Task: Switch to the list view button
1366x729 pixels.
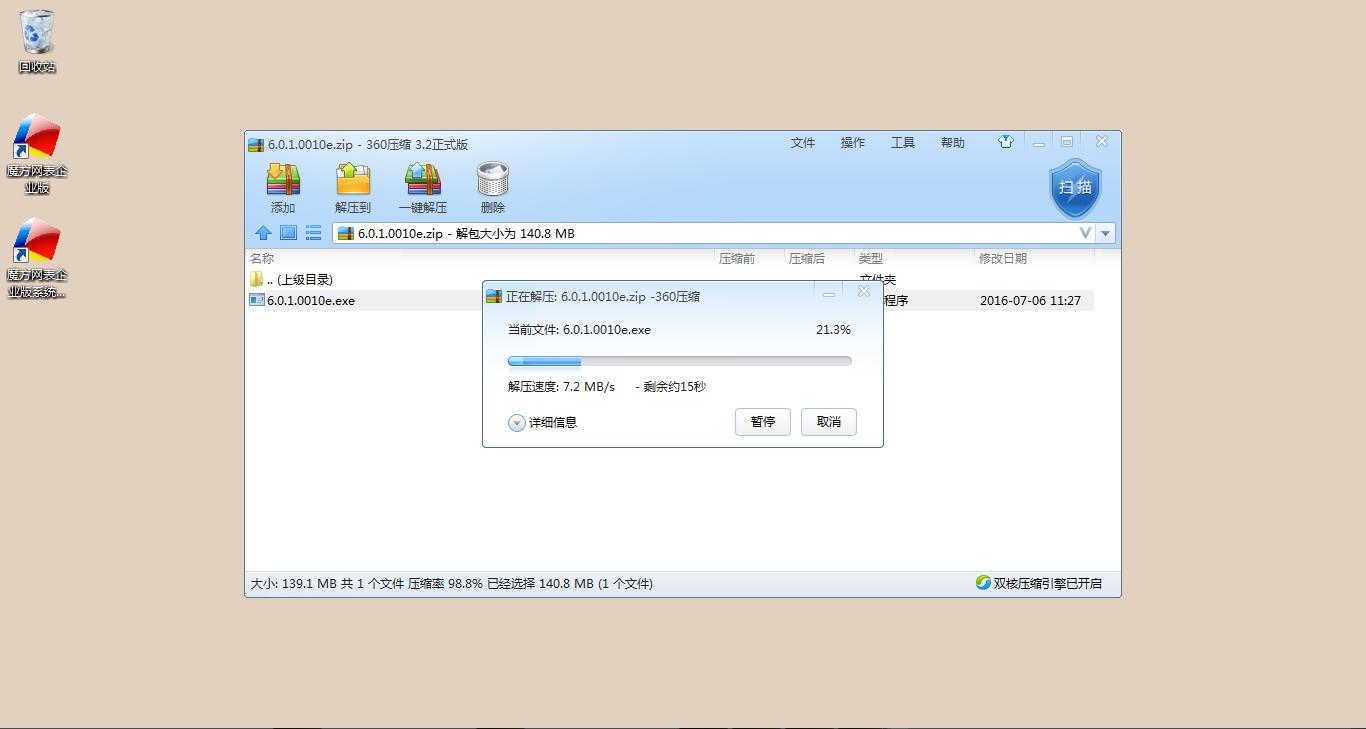Action: pyautogui.click(x=313, y=233)
